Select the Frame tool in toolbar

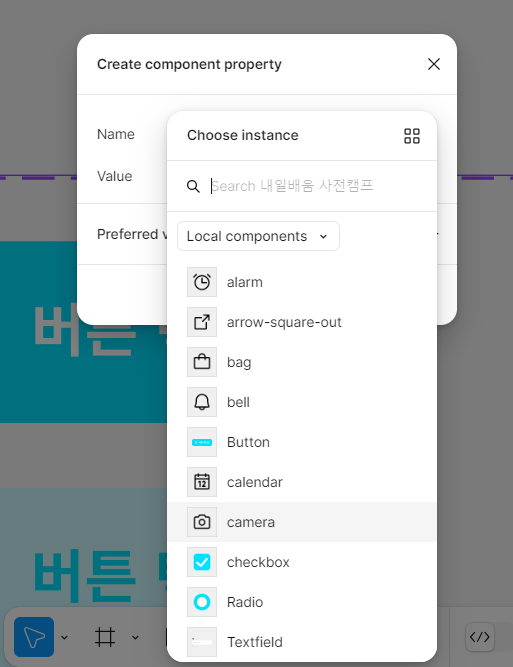[105, 637]
